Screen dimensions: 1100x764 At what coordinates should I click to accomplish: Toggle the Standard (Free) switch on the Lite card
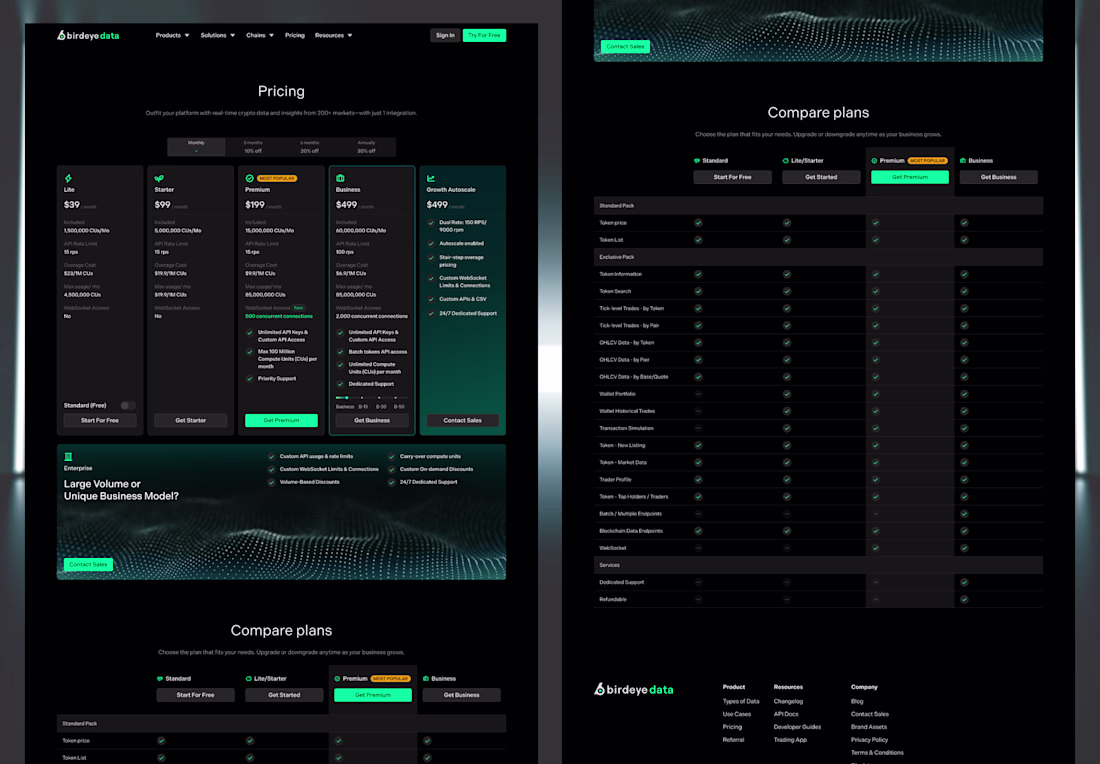[128, 406]
